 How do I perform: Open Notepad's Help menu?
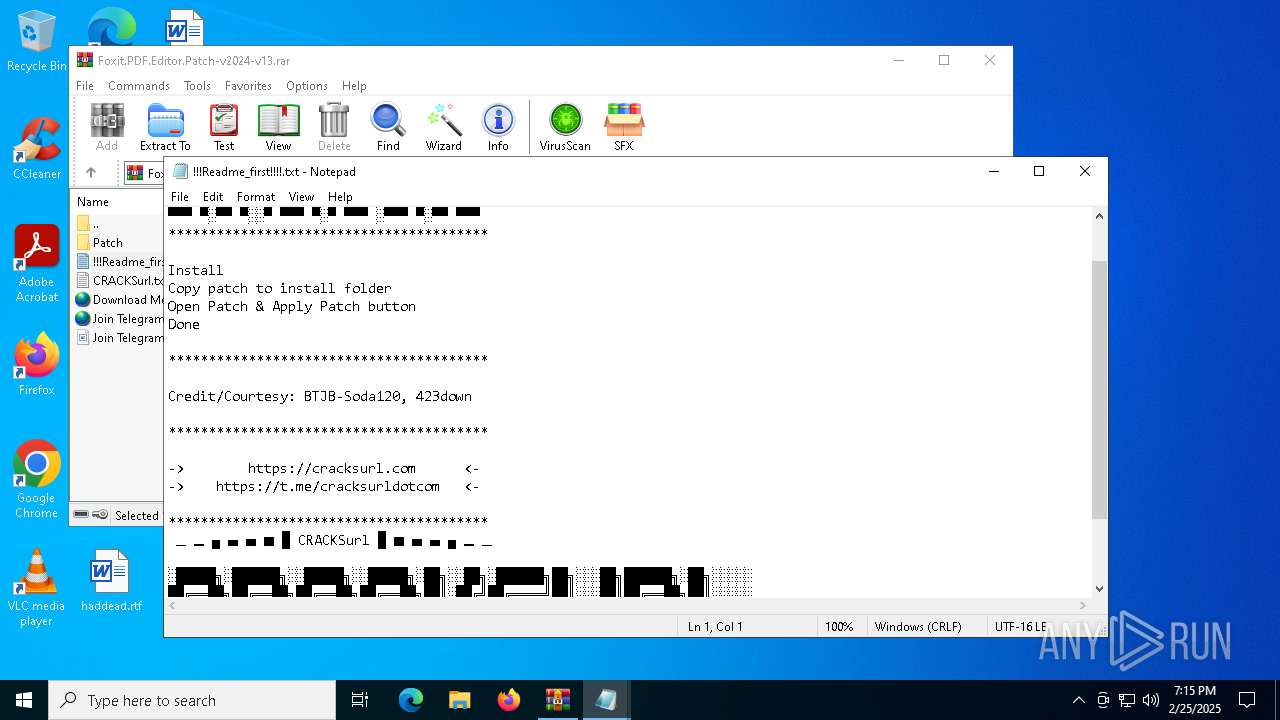pos(340,197)
